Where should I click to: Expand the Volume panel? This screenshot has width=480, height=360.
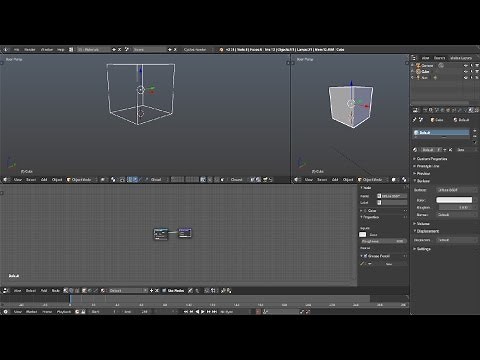(422, 224)
